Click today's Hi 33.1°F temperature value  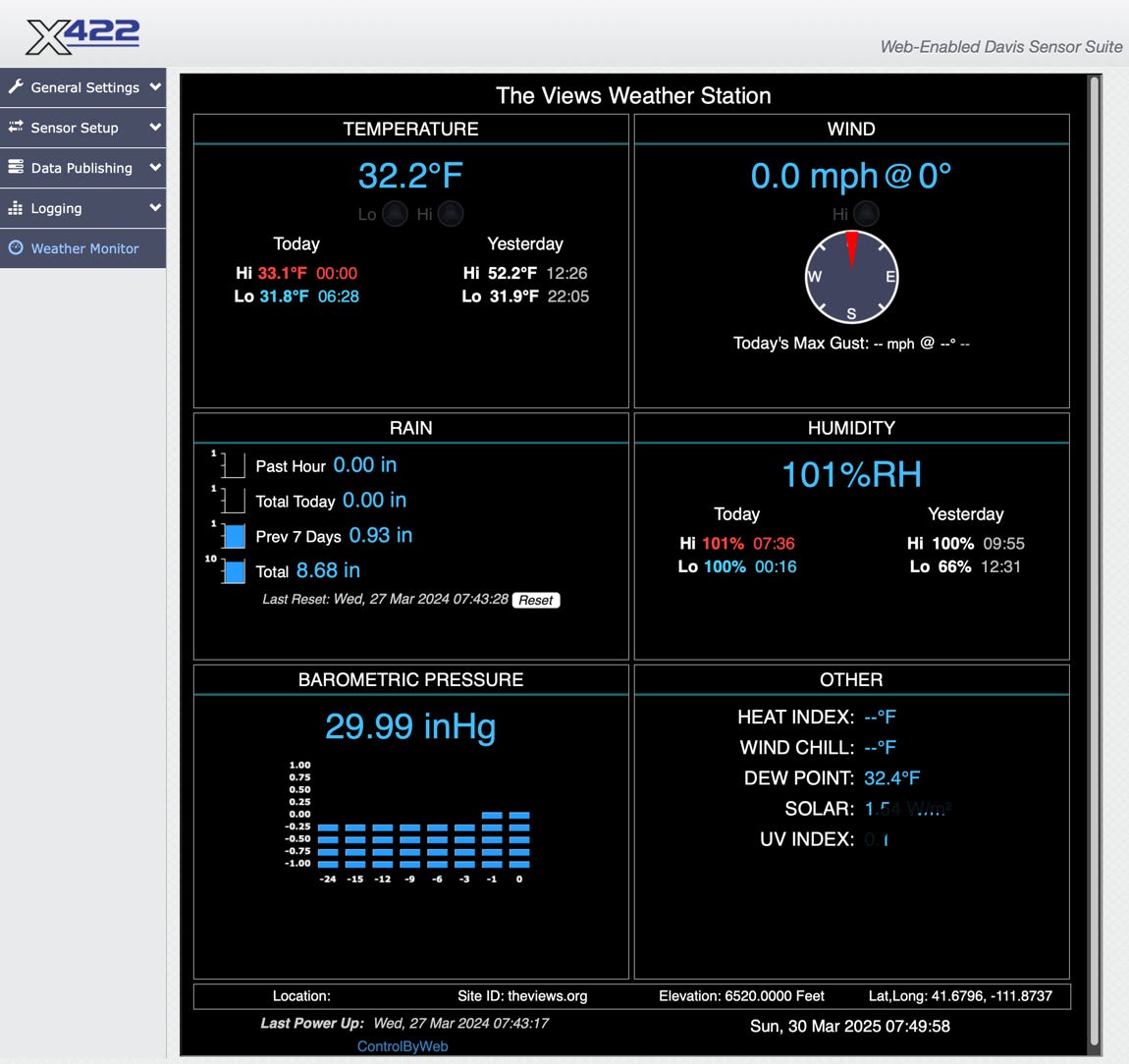tap(283, 274)
